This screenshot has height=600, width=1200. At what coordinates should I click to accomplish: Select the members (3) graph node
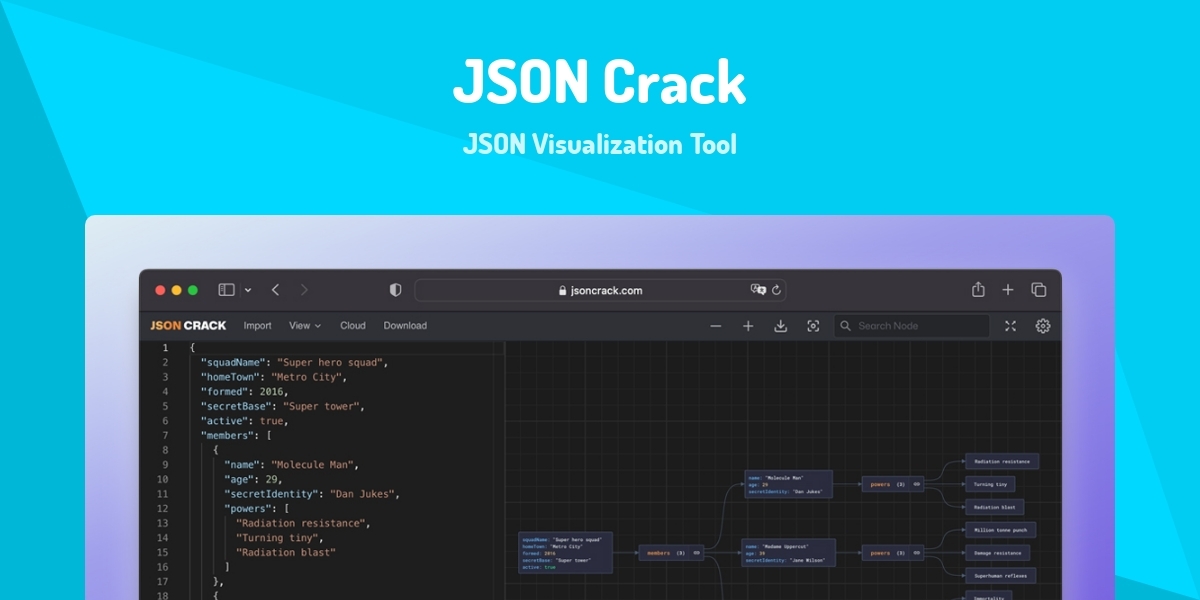(x=673, y=552)
